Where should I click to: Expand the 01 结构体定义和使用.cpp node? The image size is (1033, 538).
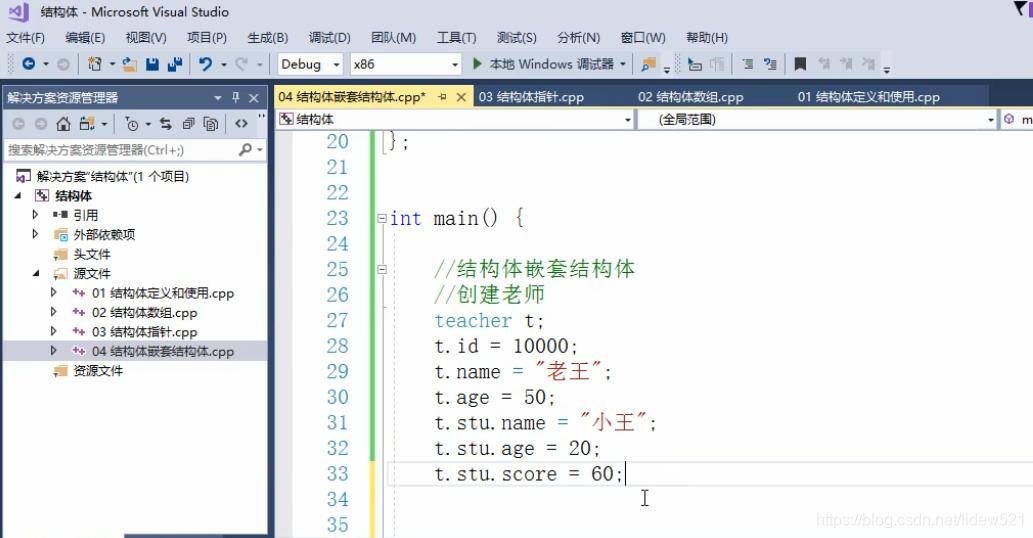click(54, 292)
